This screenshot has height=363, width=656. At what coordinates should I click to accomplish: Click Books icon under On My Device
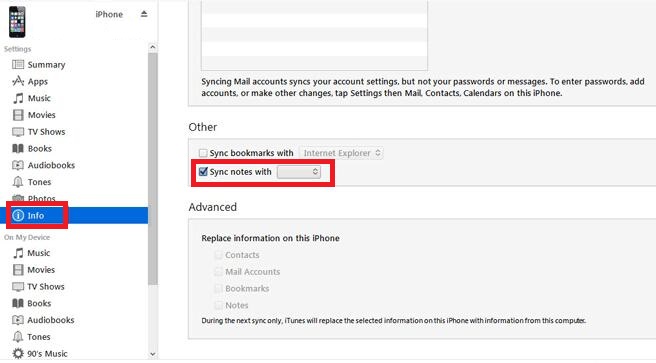click(x=18, y=303)
